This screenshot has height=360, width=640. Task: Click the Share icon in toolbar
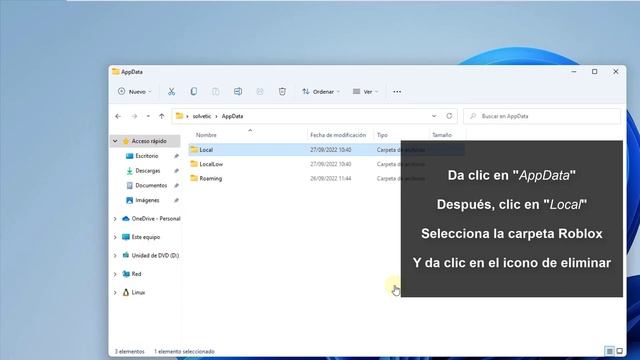260,91
